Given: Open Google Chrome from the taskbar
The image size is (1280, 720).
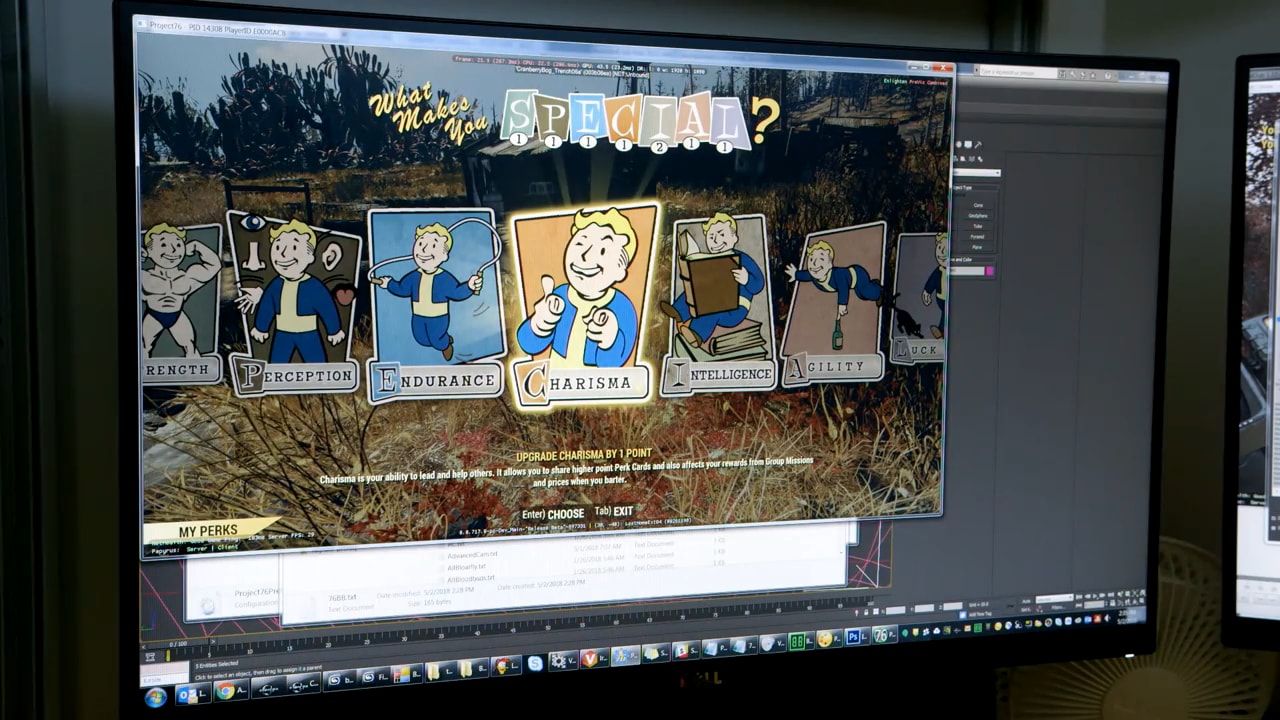Looking at the screenshot, I should [x=230, y=691].
